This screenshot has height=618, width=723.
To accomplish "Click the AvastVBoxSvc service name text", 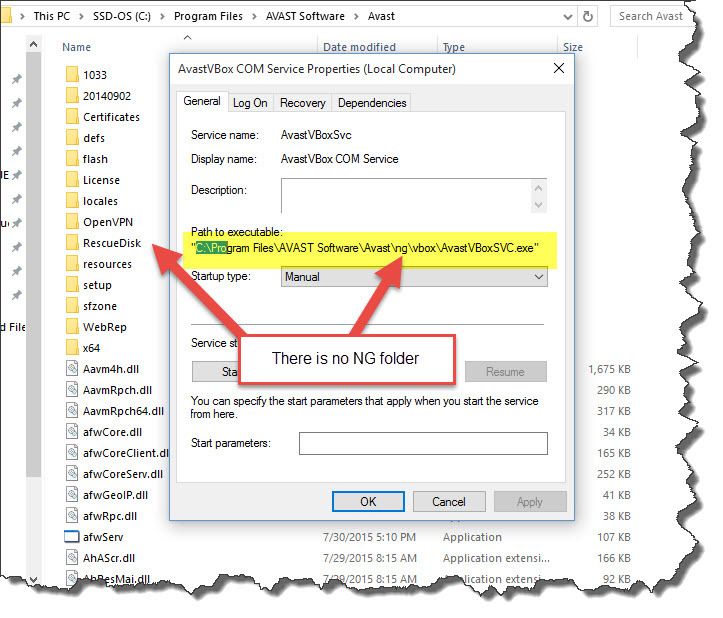I will point(316,135).
